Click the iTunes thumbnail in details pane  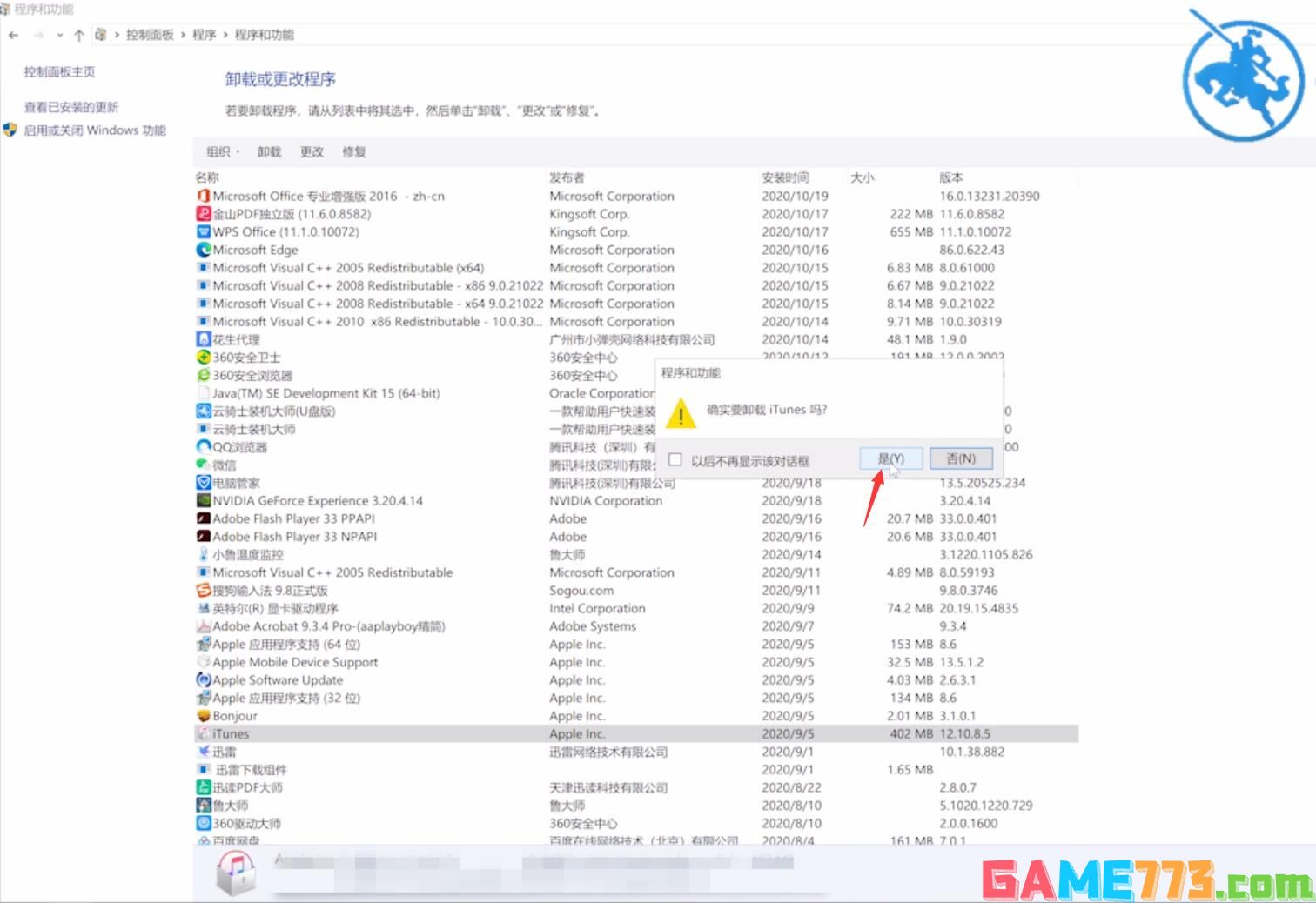tap(236, 873)
